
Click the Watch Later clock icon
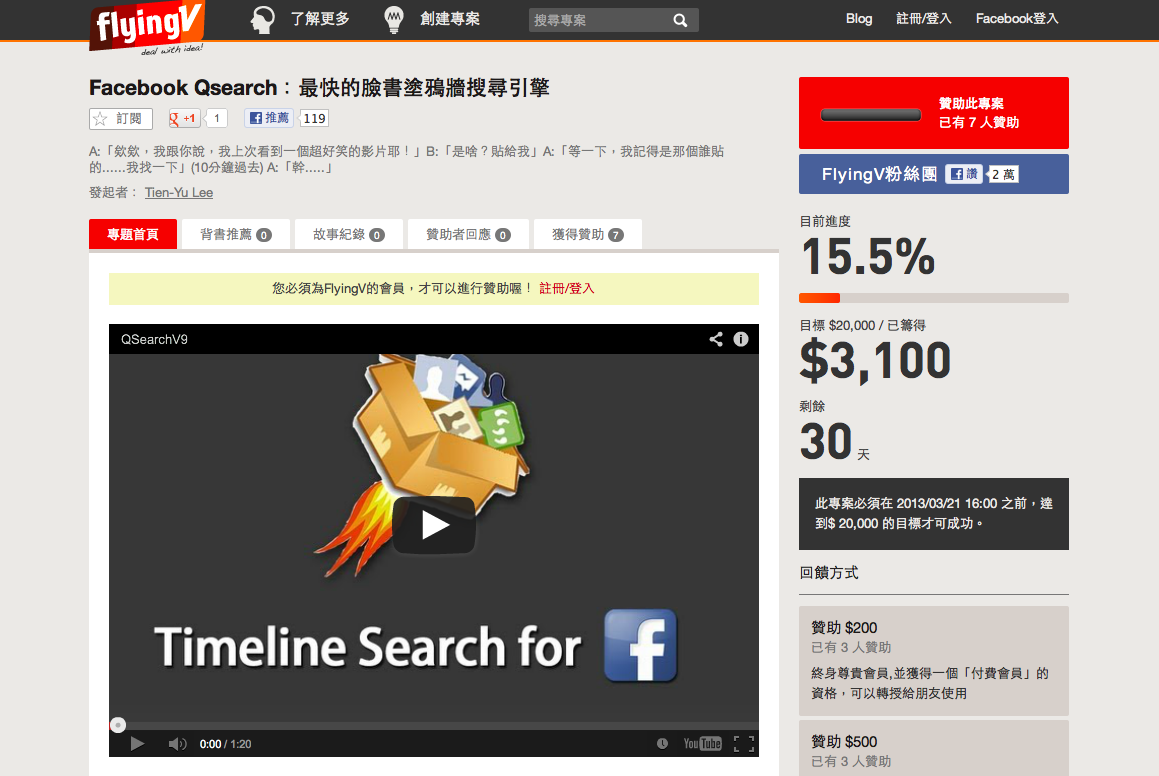click(x=662, y=743)
